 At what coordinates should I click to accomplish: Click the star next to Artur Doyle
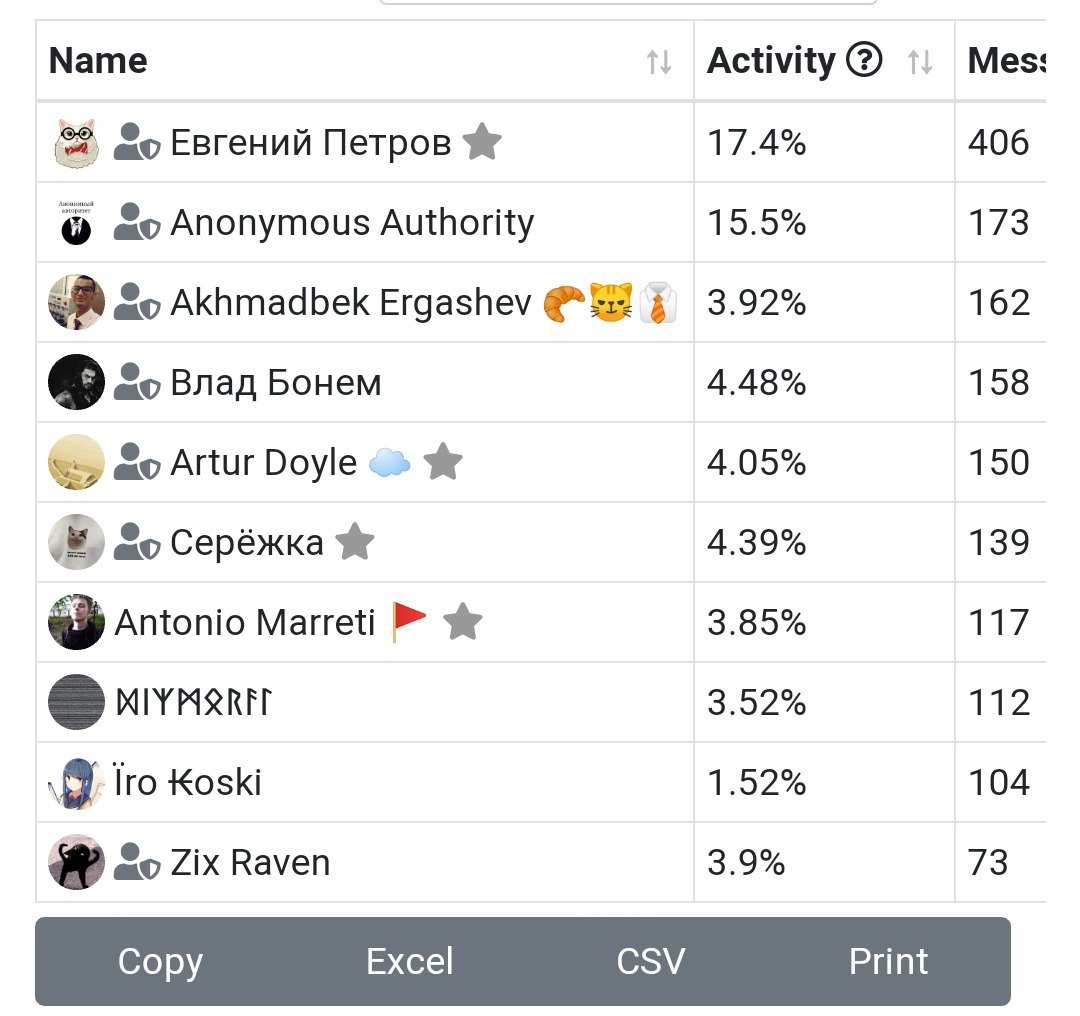(443, 462)
